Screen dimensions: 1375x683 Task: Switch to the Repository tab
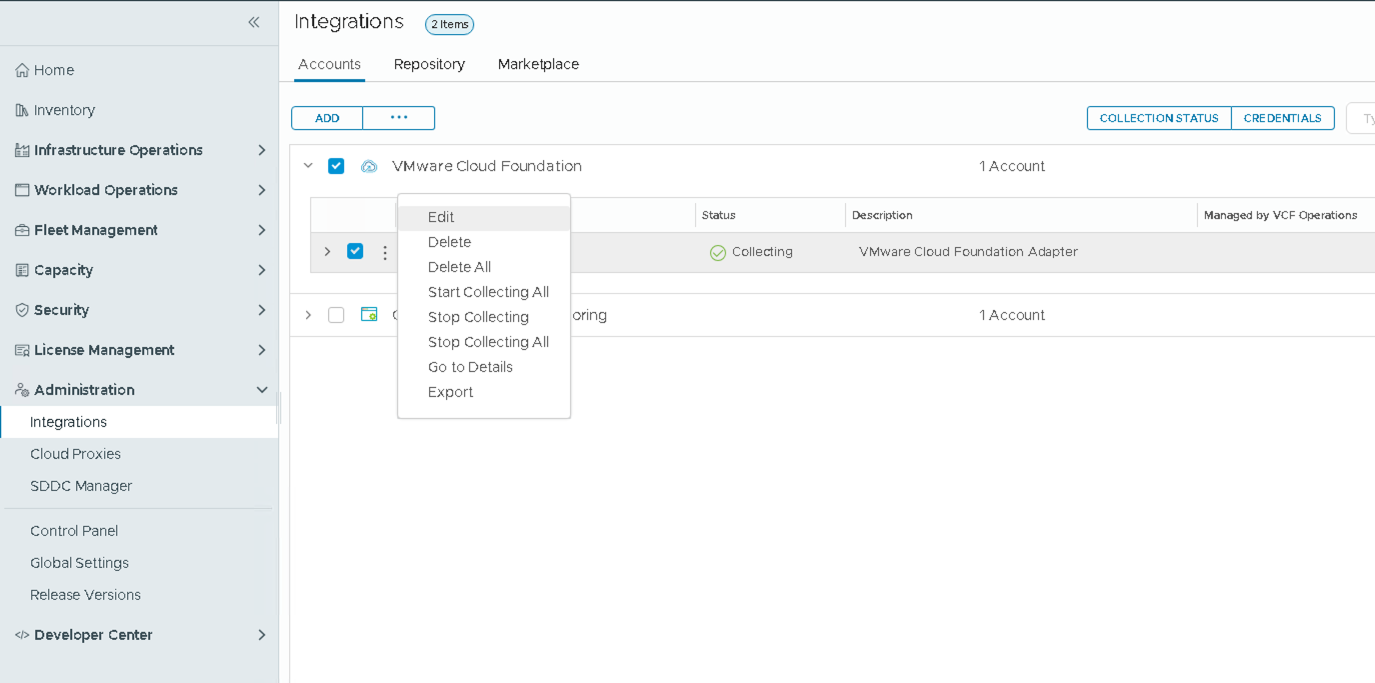pos(429,63)
